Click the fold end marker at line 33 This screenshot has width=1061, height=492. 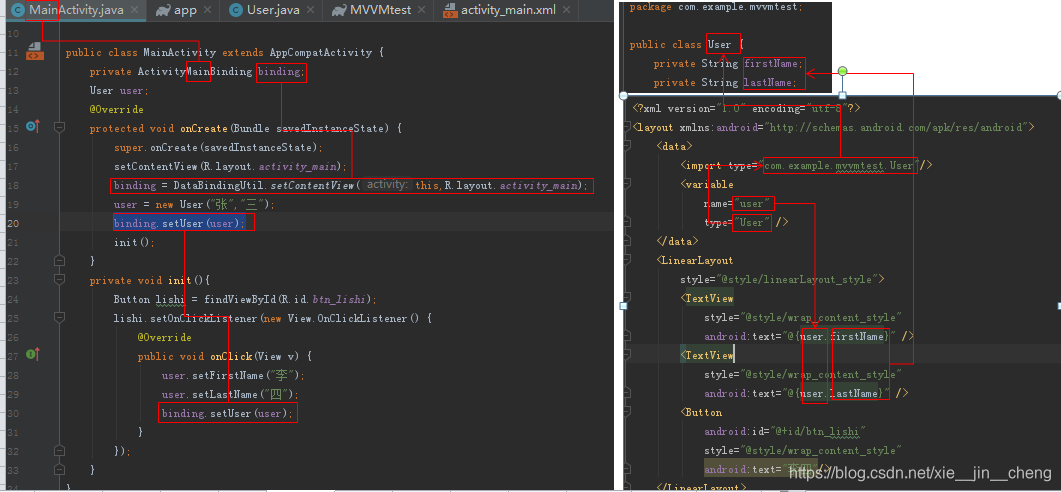pos(60,469)
